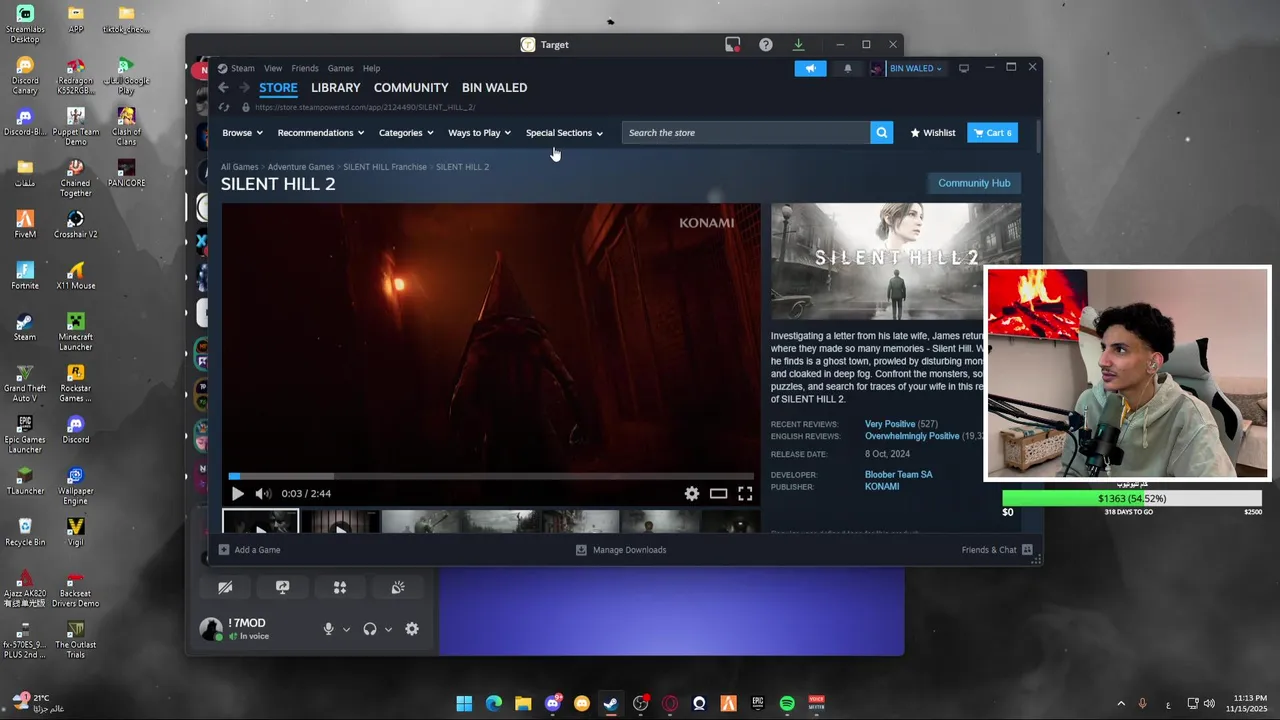Click the Search the store field

tap(745, 133)
